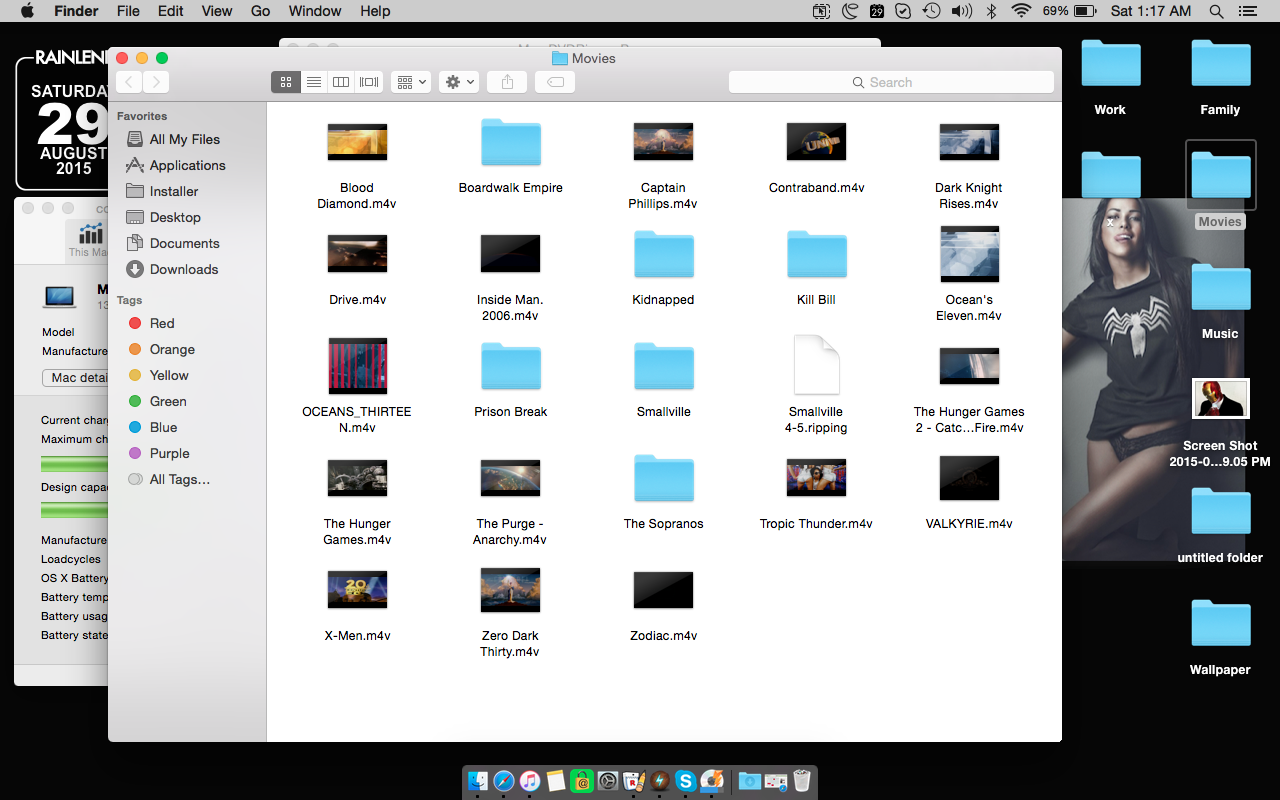Select the Kidnapped folder
Screen dimensions: 1280x800
point(663,254)
